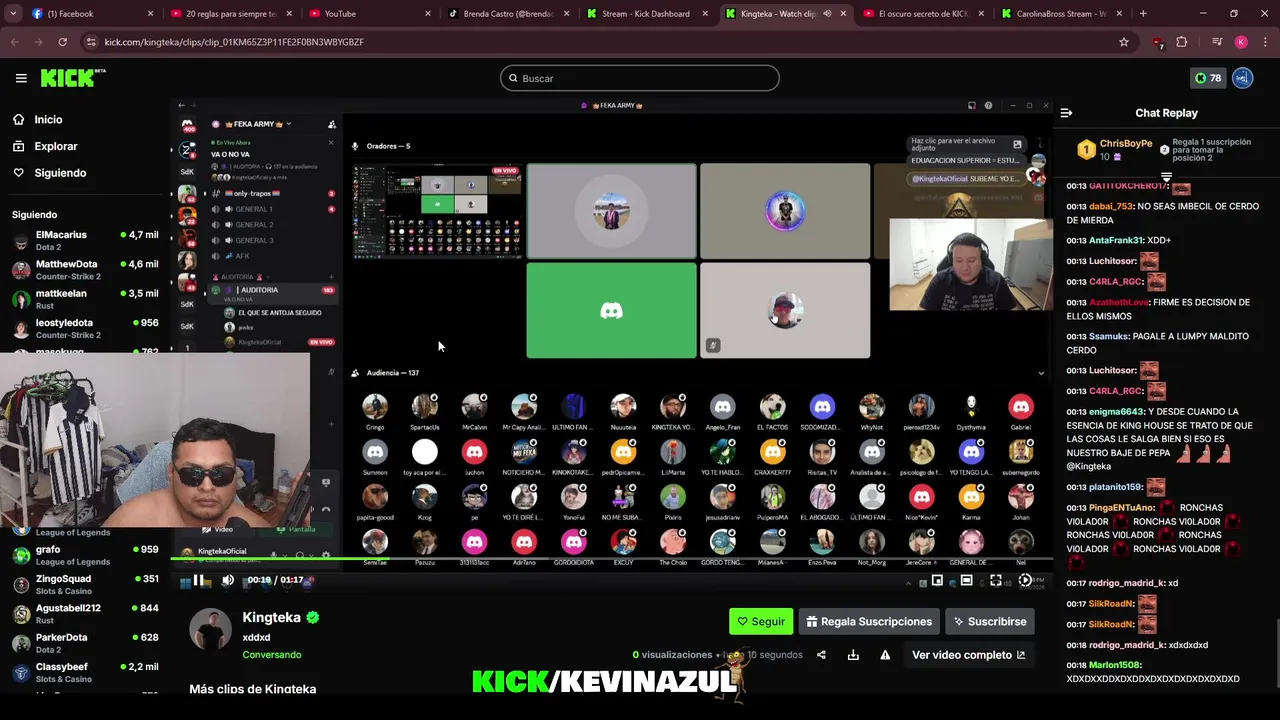This screenshot has width=1280, height=720.
Task: Click Regala Suscripciones button
Action: (x=869, y=621)
